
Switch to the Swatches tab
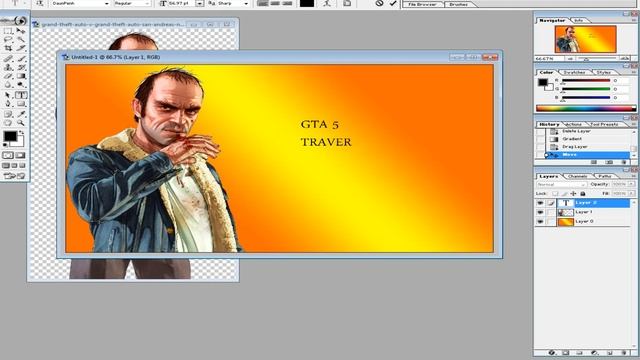click(574, 72)
